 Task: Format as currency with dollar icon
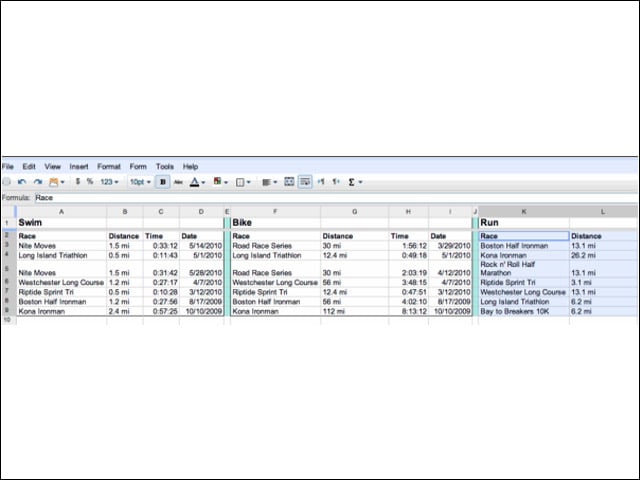(78, 182)
